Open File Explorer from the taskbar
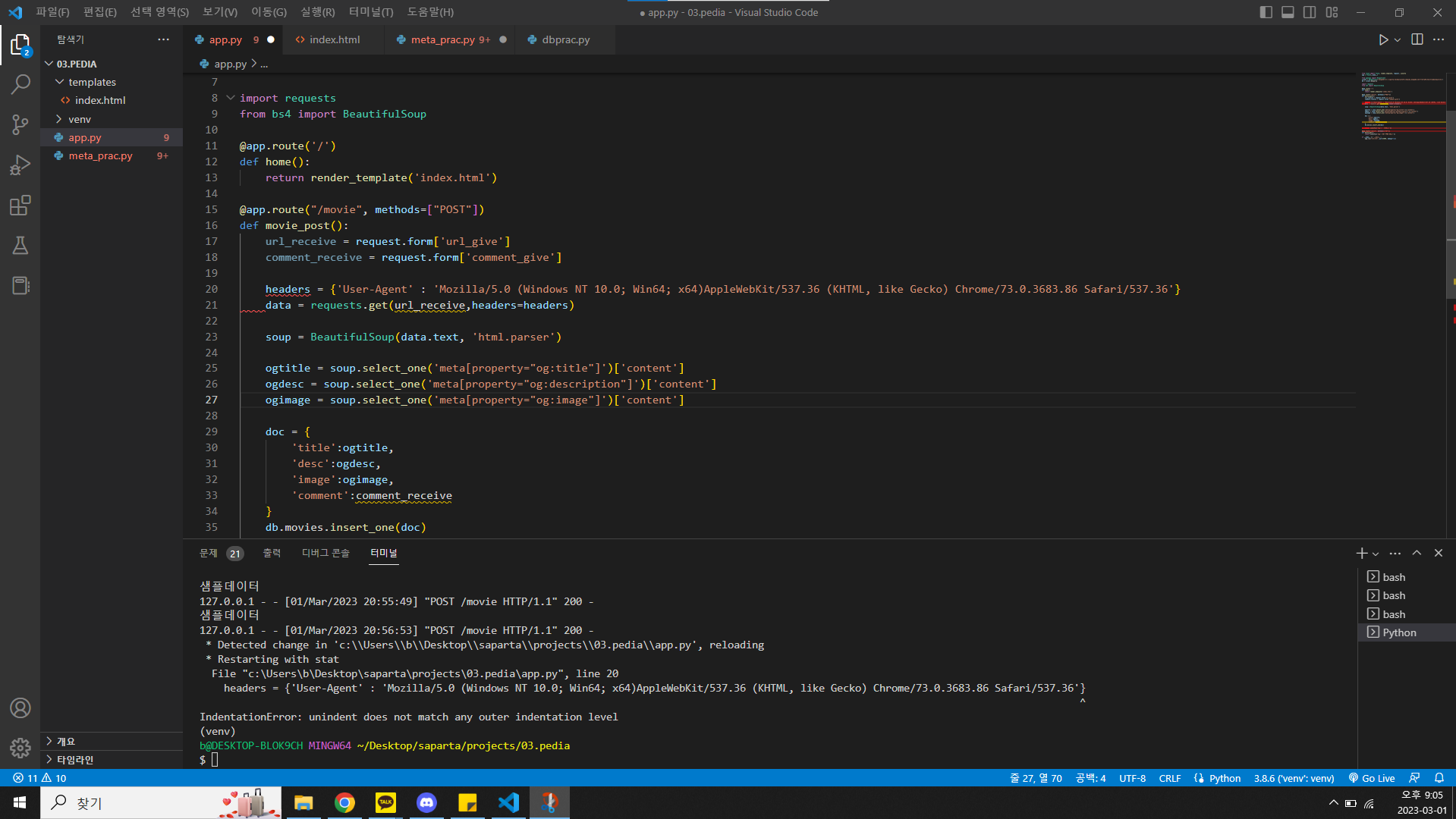The width and height of the screenshot is (1456, 819). 304,802
